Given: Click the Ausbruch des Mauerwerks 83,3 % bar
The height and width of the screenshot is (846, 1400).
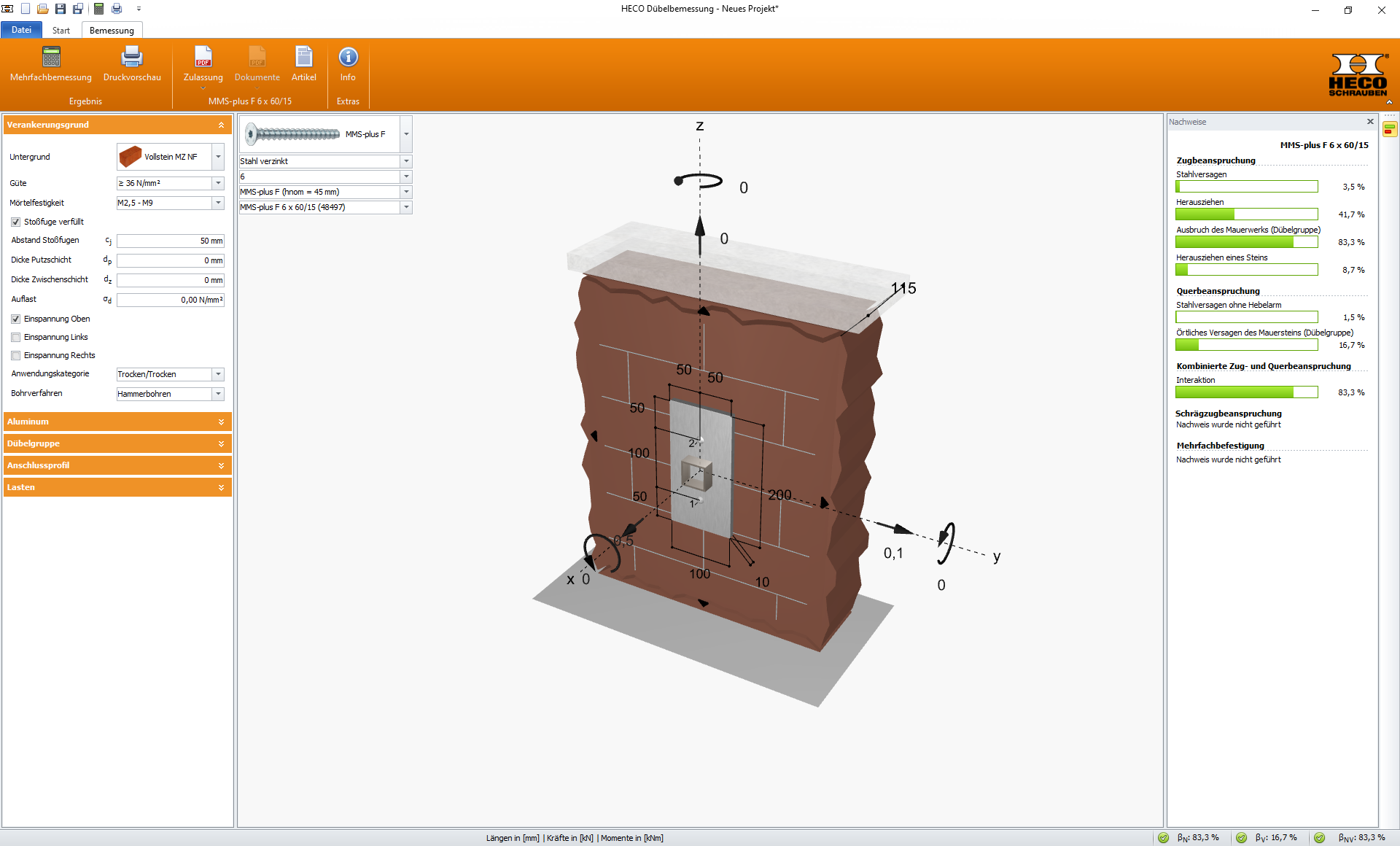Looking at the screenshot, I should click(1247, 242).
